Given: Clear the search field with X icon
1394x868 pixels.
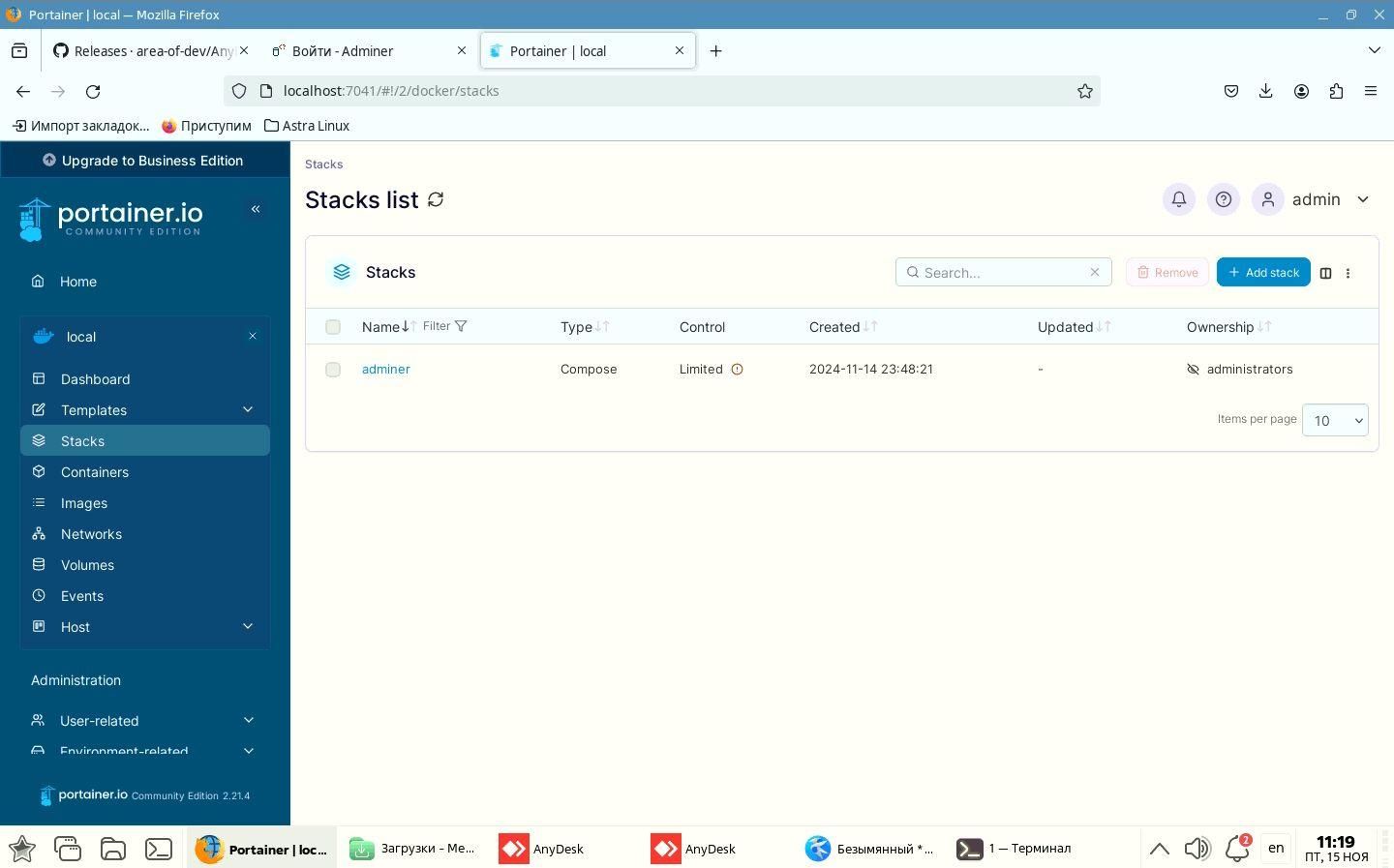Looking at the screenshot, I should (x=1095, y=272).
